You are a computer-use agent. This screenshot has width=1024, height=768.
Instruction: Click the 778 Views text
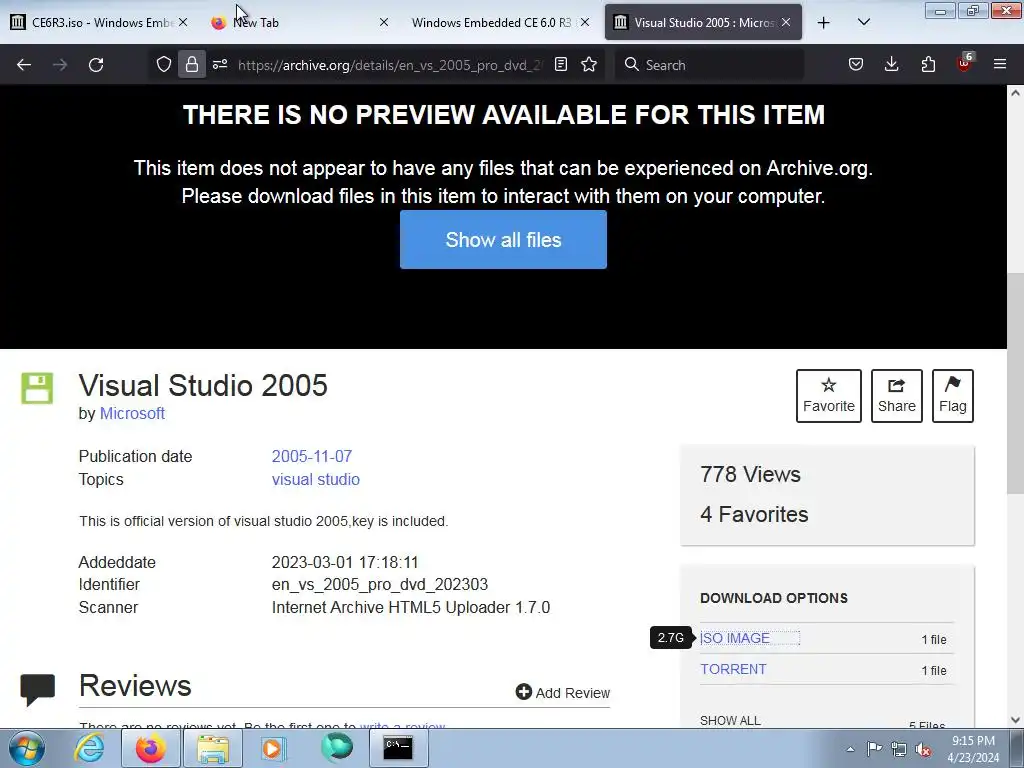pyautogui.click(x=750, y=474)
